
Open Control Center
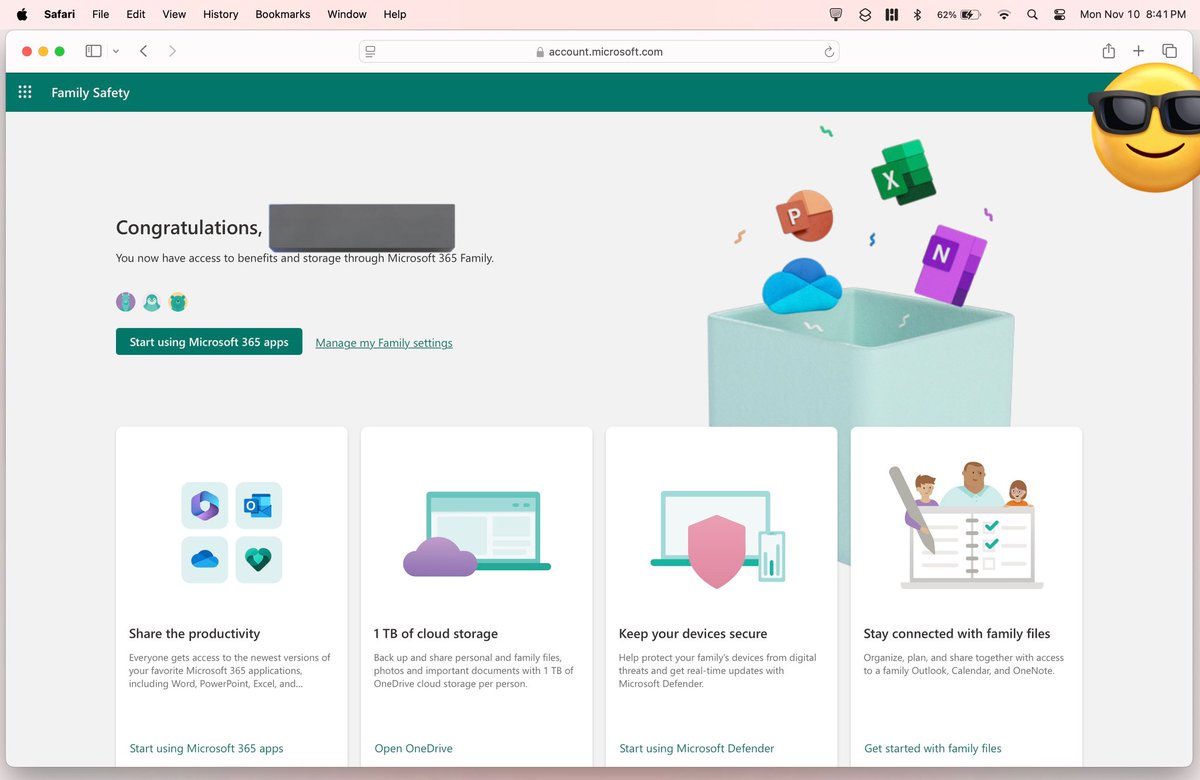1059,14
